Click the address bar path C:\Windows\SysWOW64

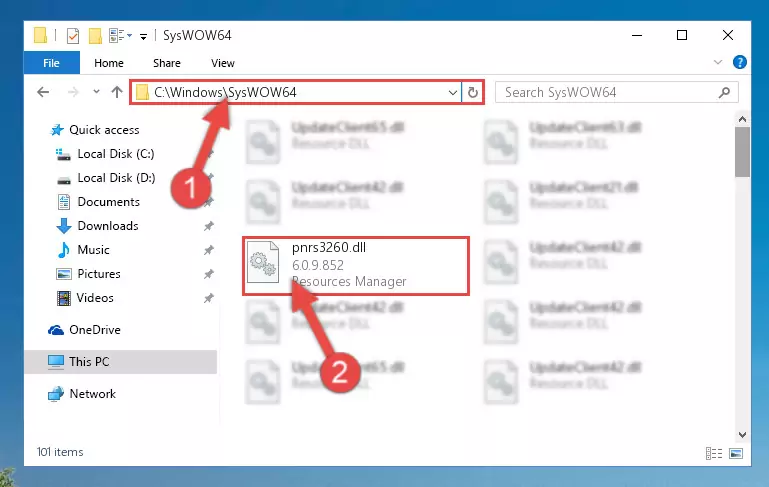[225, 92]
